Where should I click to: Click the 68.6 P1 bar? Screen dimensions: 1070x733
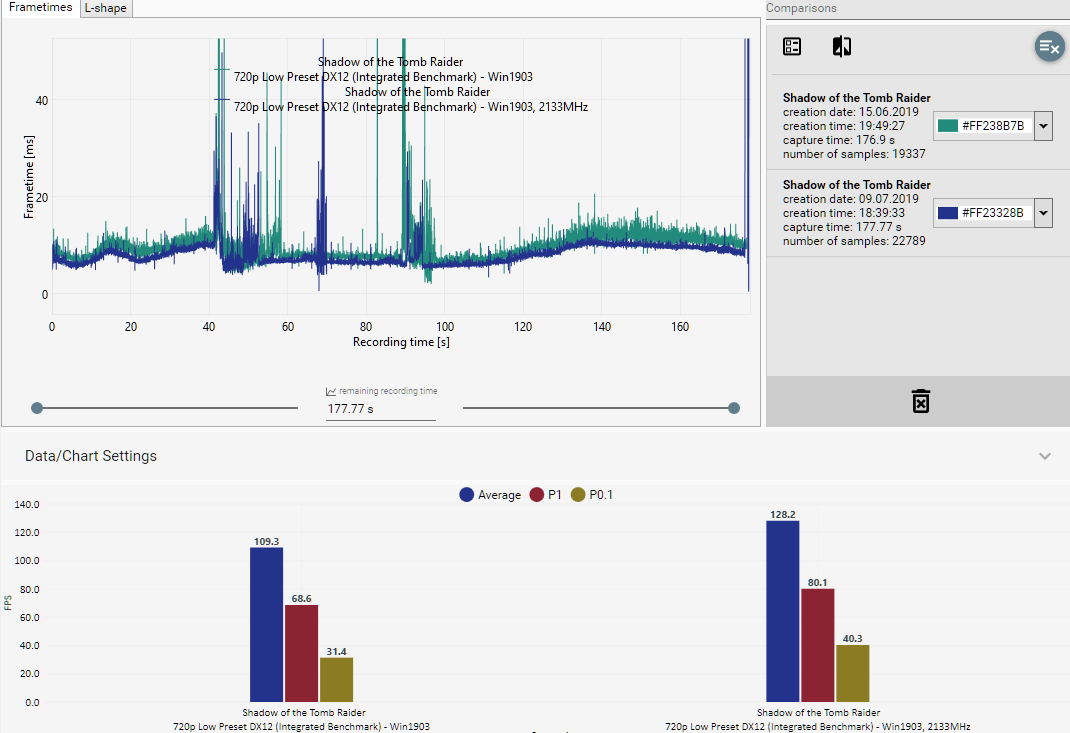tap(302, 653)
